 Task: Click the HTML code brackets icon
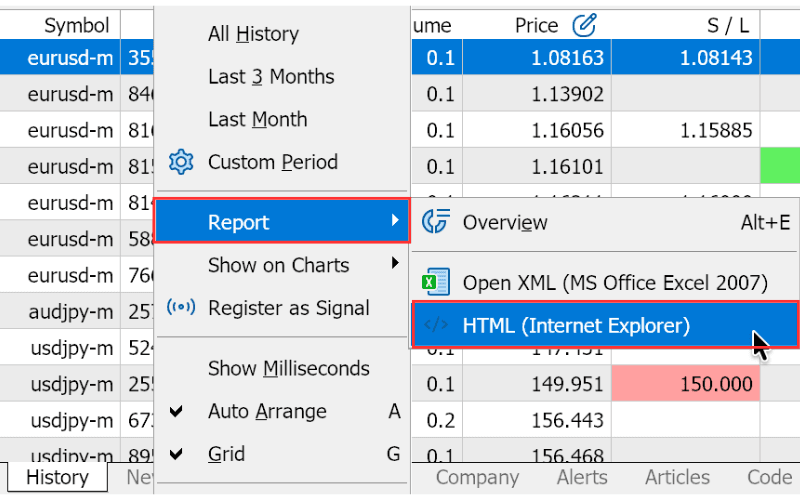[436, 324]
